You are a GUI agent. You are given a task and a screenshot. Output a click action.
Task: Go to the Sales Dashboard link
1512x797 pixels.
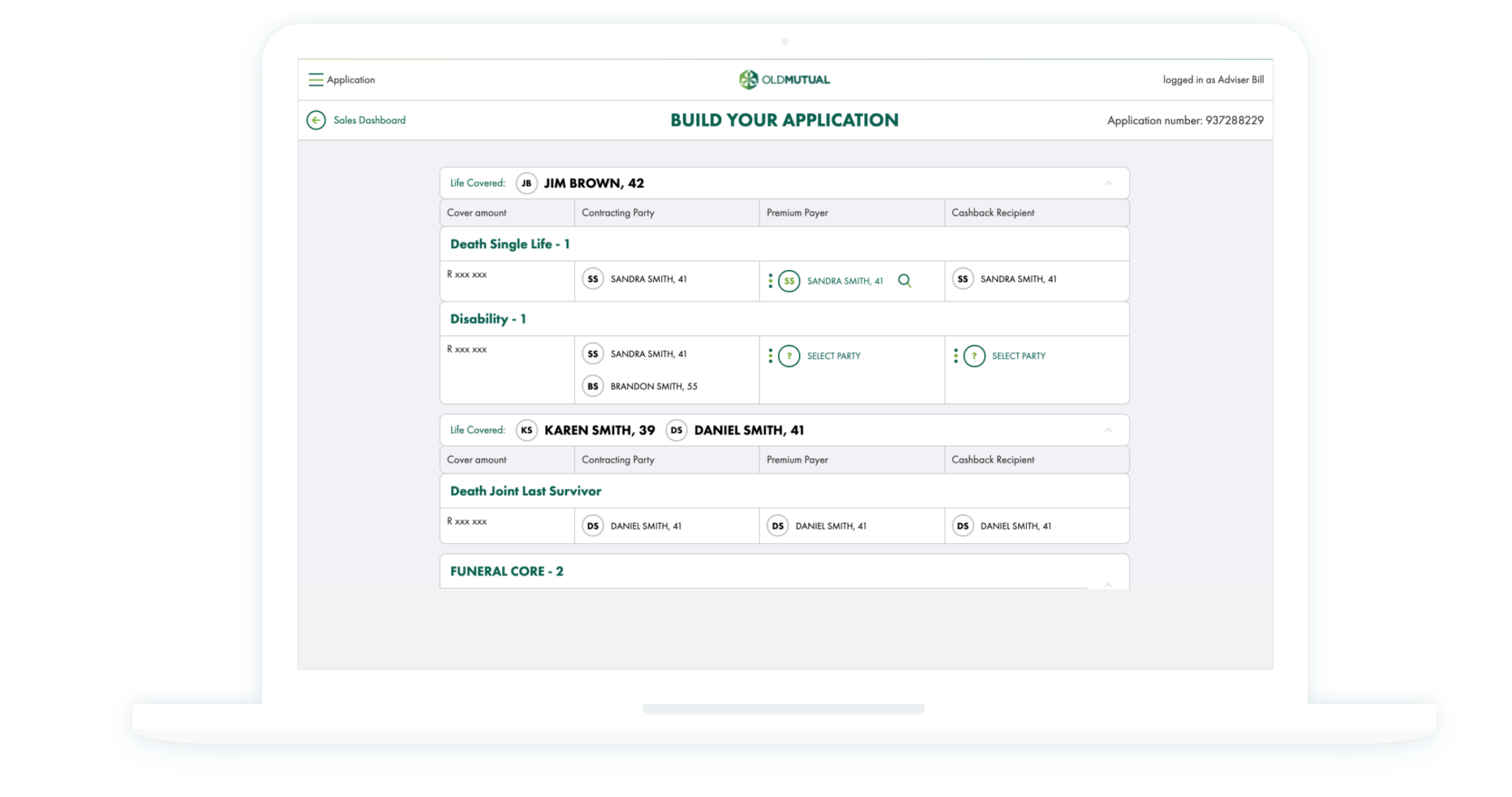click(369, 120)
